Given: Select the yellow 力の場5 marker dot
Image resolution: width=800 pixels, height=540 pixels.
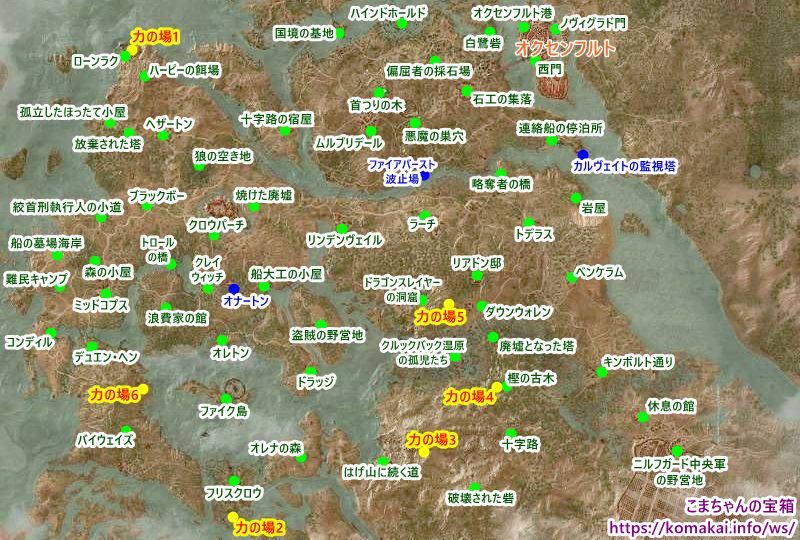Looking at the screenshot, I should 449,304.
